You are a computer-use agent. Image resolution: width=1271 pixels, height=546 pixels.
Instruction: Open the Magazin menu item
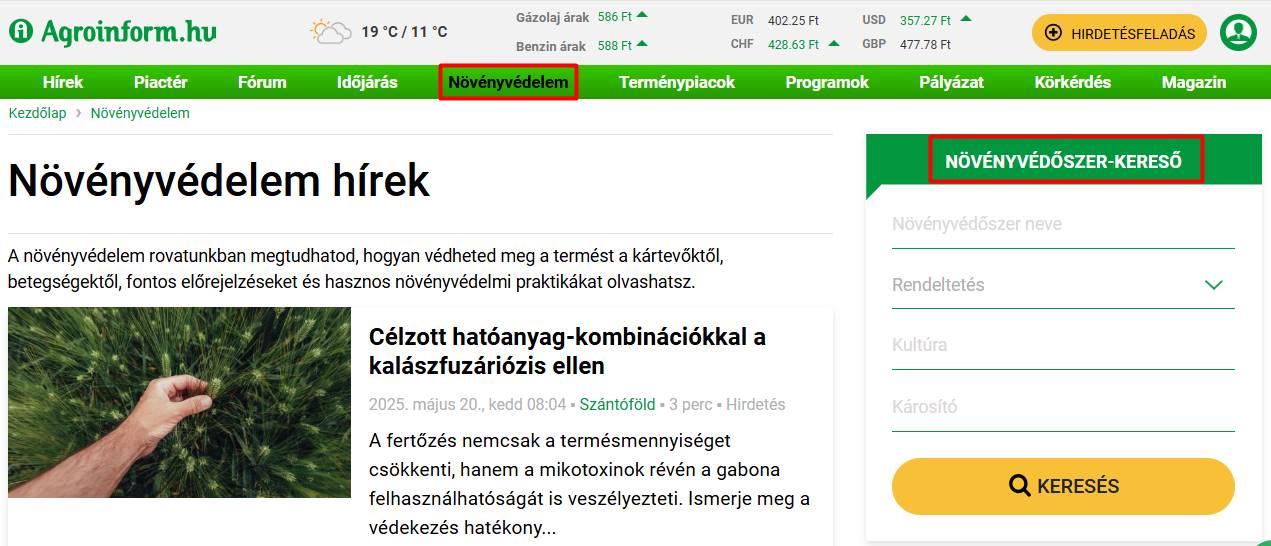click(1194, 82)
